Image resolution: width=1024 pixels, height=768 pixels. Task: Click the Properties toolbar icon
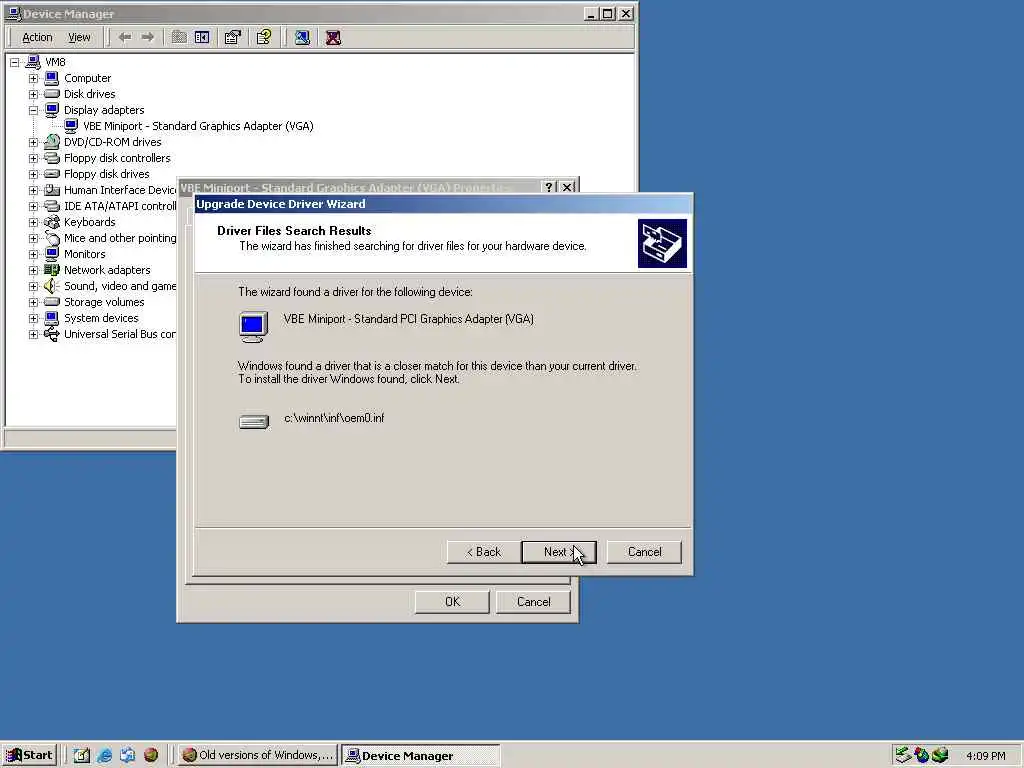coord(232,37)
